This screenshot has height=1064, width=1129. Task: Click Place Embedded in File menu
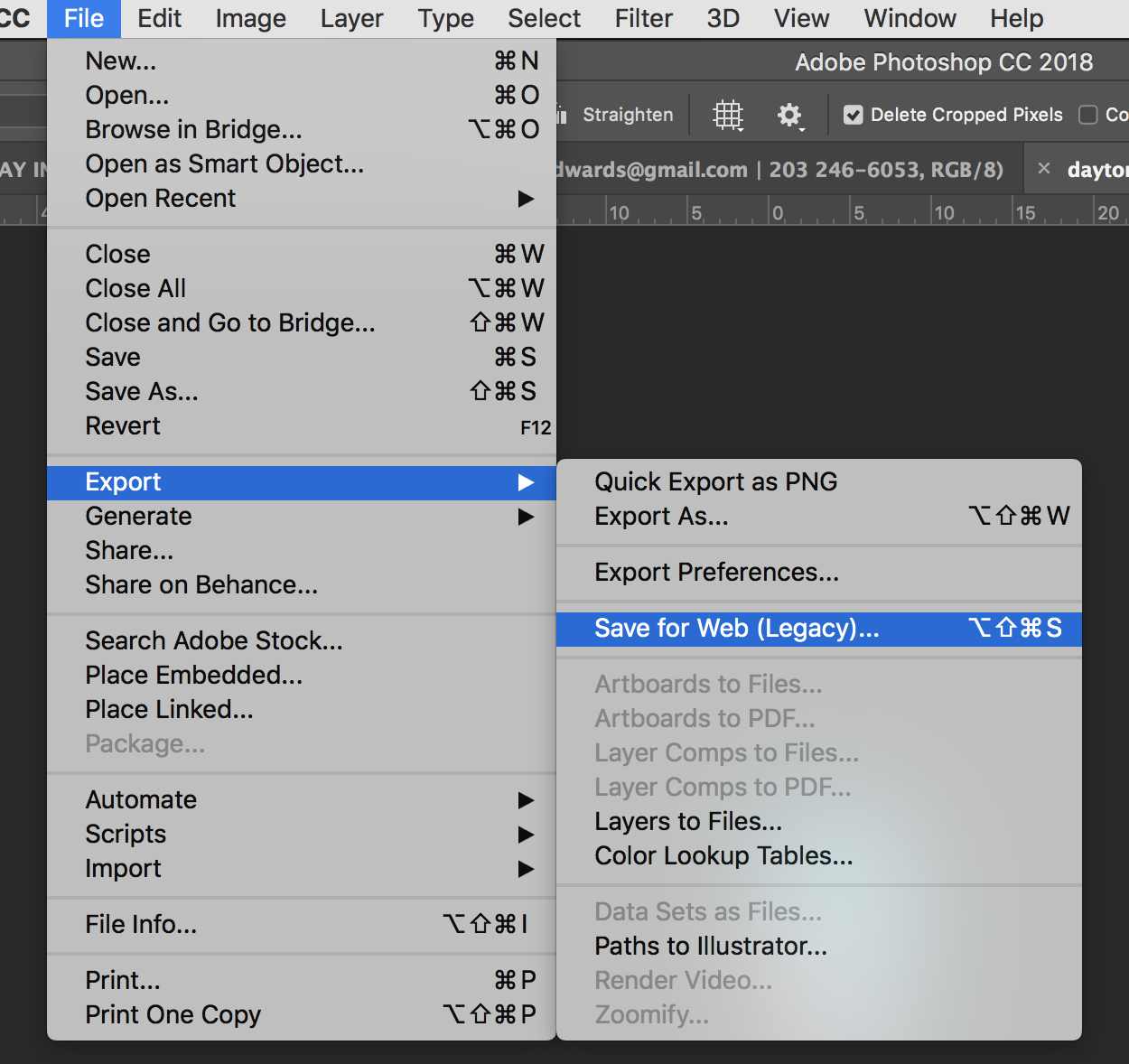[194, 676]
